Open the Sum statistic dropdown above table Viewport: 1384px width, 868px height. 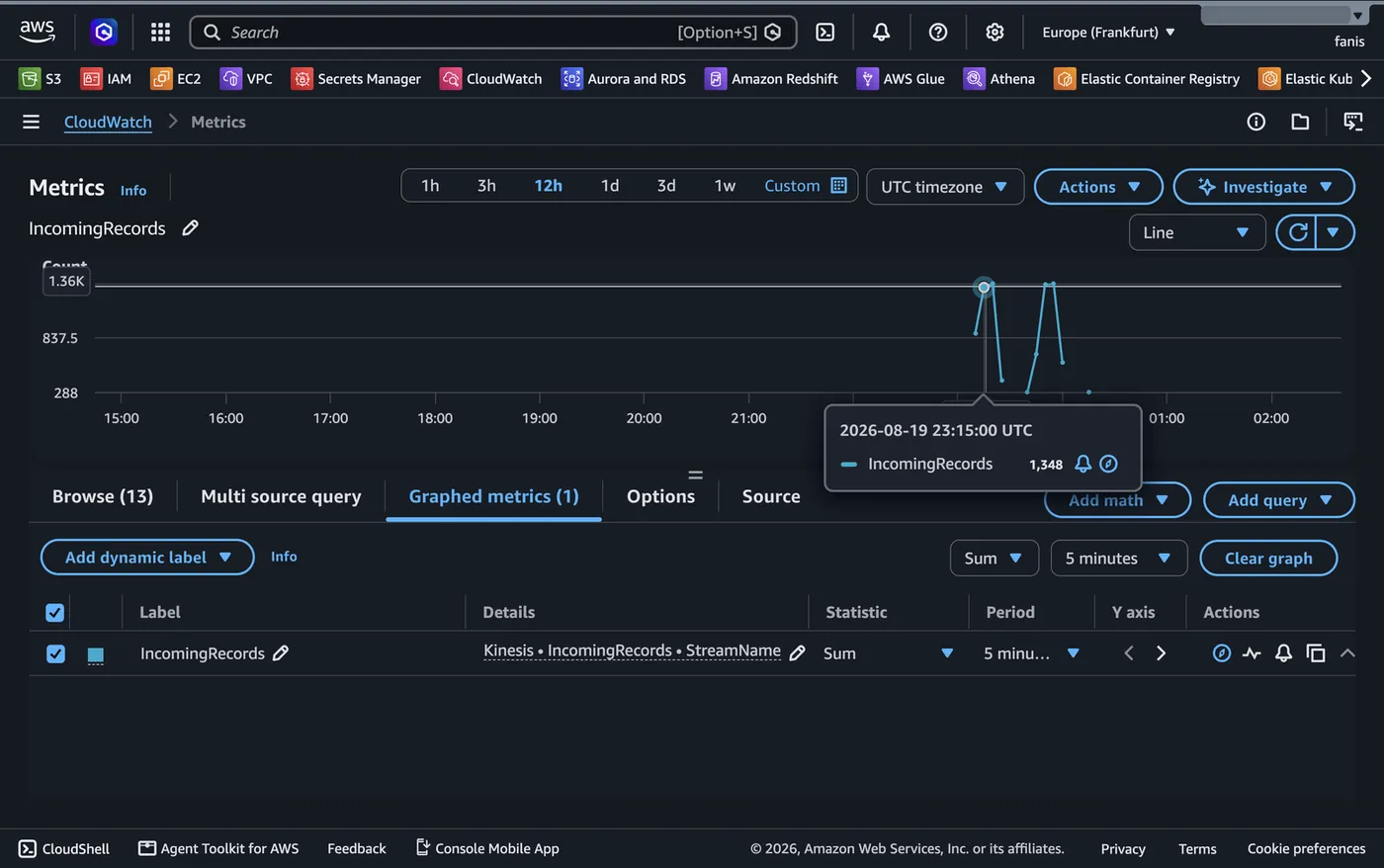(x=995, y=559)
